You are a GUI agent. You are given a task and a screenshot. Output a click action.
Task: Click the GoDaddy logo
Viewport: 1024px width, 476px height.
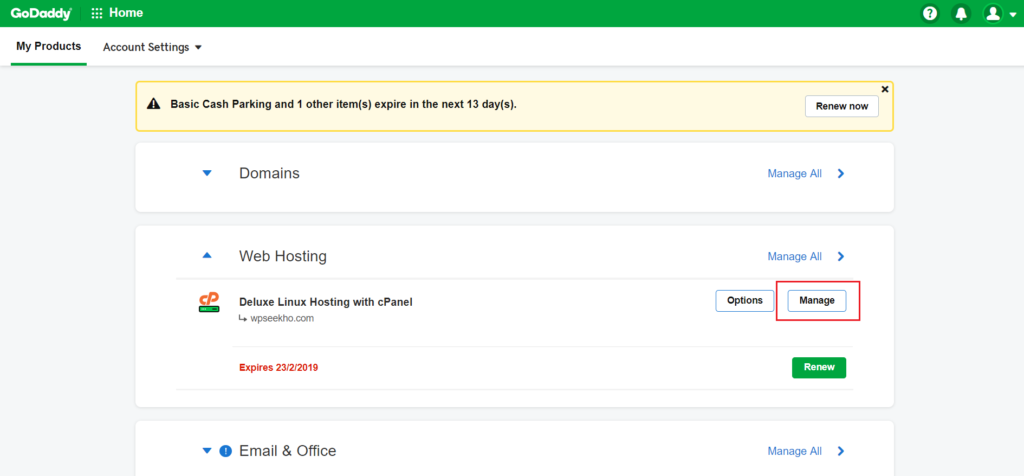[x=42, y=13]
